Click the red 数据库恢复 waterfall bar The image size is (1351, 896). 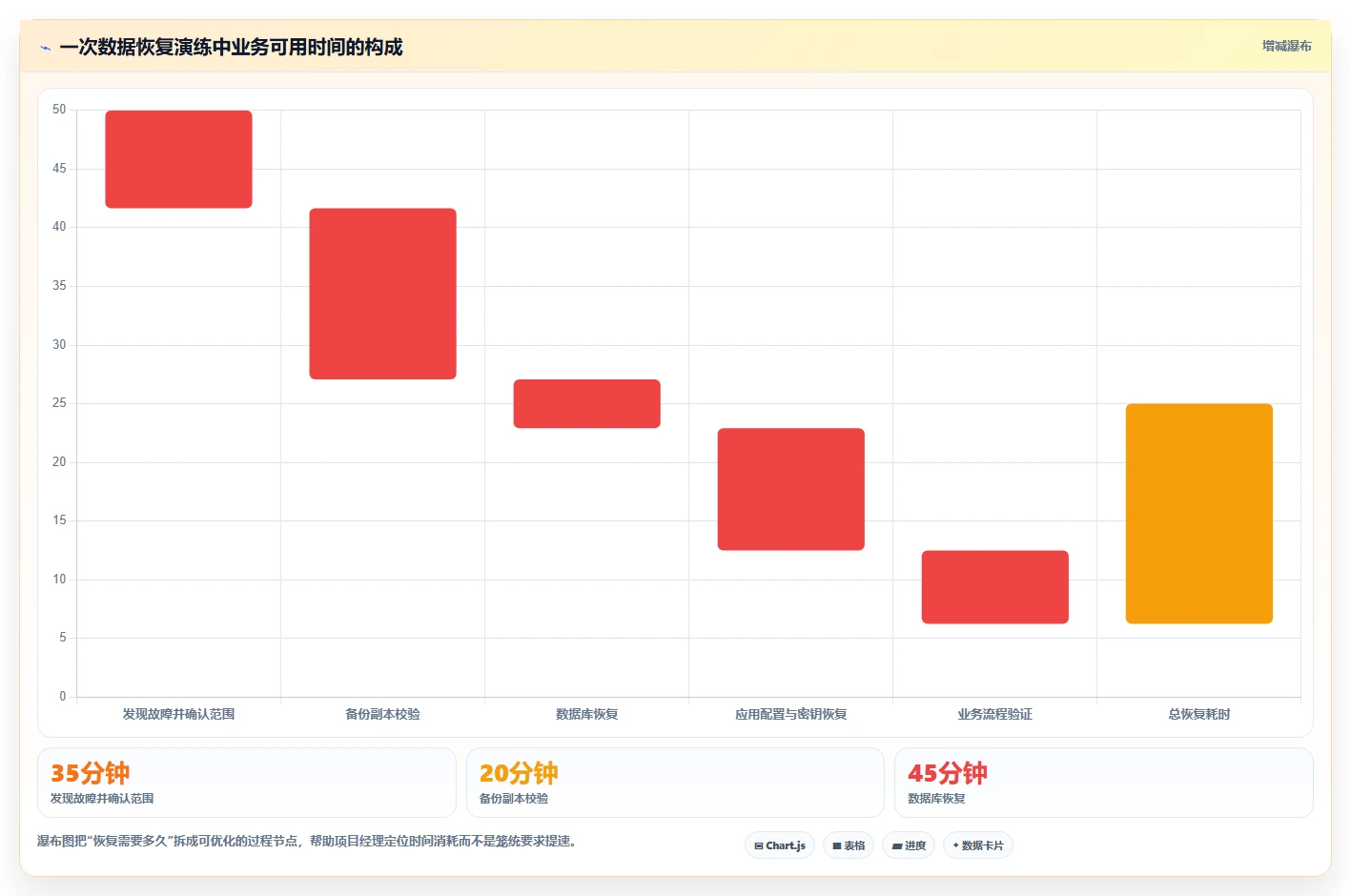click(586, 404)
